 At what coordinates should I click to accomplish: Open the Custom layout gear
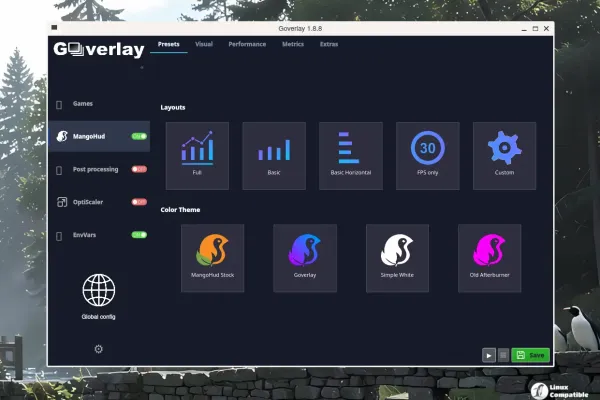[504, 156]
